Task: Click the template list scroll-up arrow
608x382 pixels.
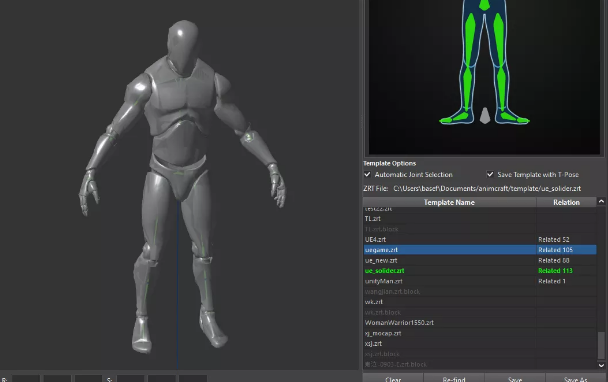Action: [601, 201]
